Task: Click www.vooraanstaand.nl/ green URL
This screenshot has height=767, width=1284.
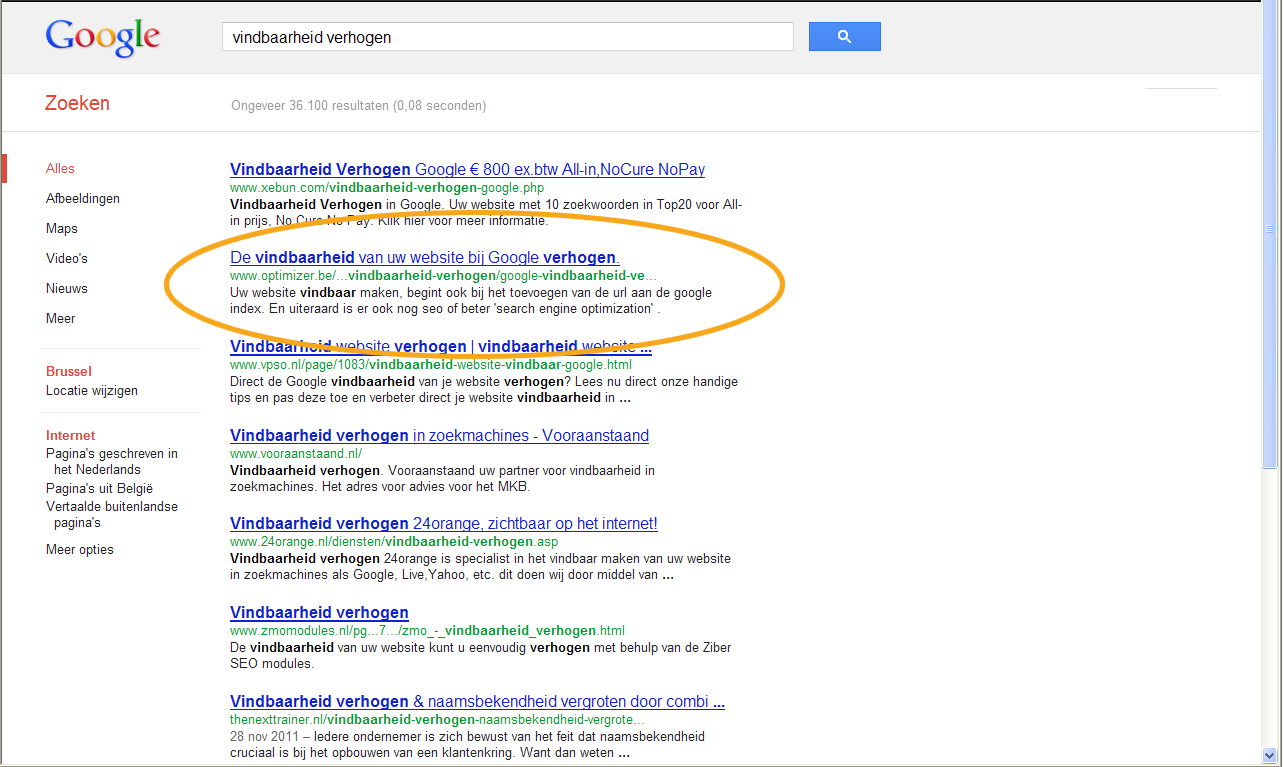Action: pos(296,454)
